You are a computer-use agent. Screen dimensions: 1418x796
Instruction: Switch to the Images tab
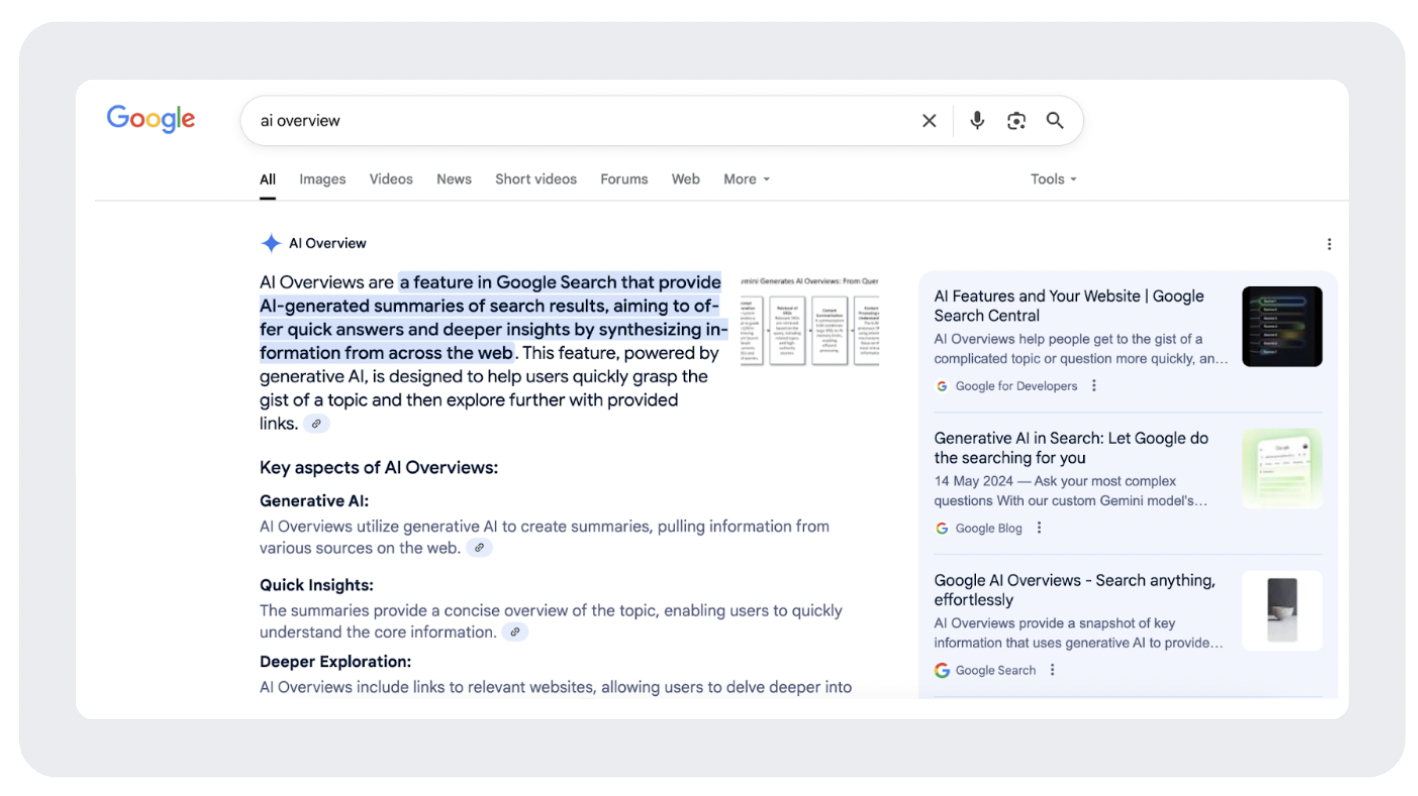click(322, 179)
